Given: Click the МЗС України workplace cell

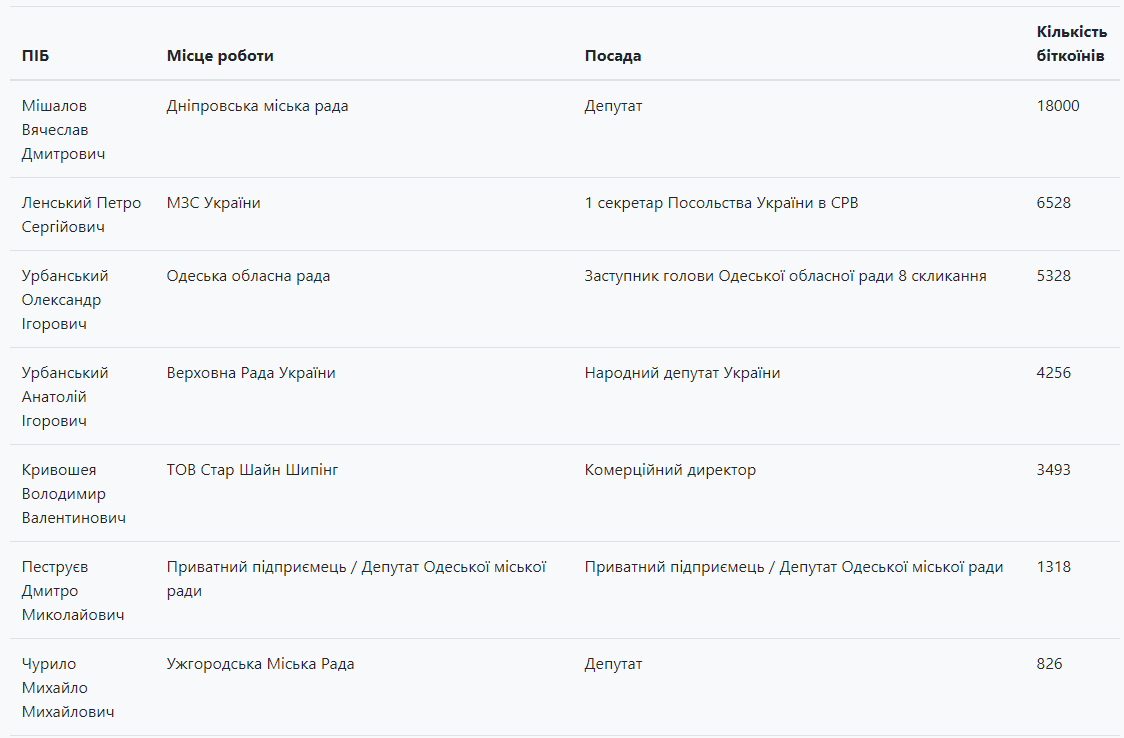Looking at the screenshot, I should (x=214, y=203).
